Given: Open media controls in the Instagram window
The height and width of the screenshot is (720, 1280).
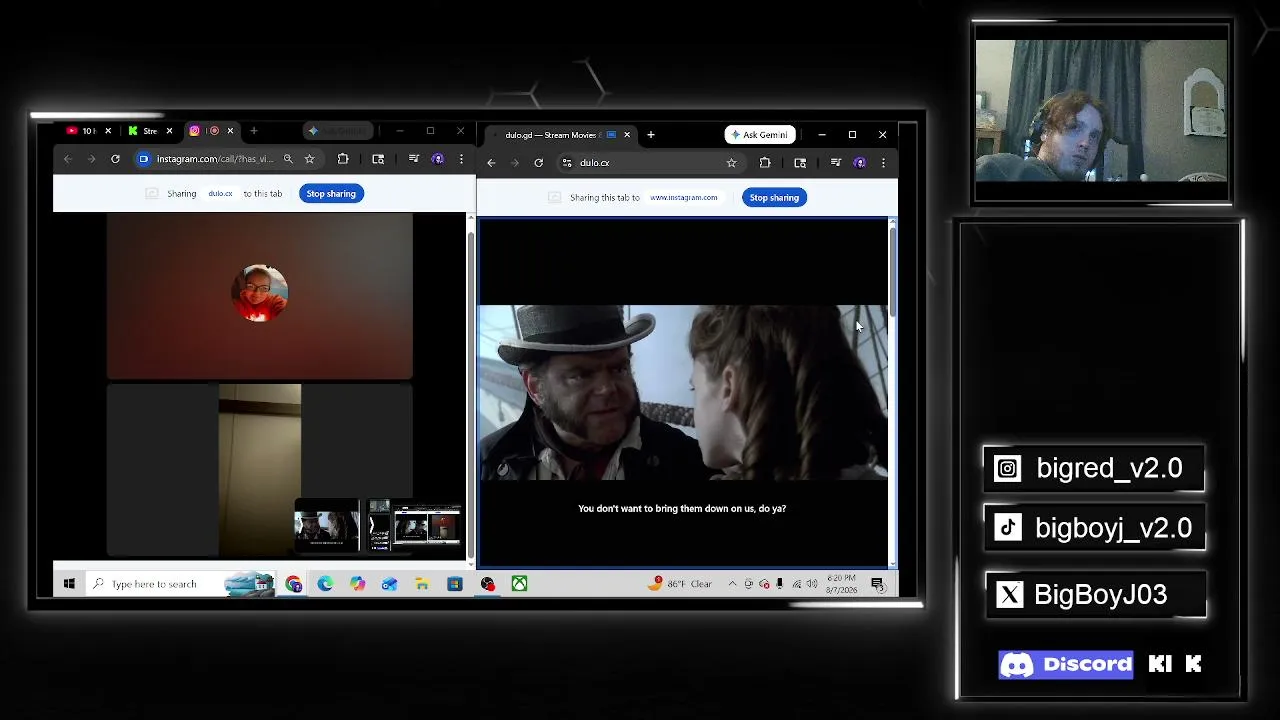Looking at the screenshot, I should coord(414,159).
